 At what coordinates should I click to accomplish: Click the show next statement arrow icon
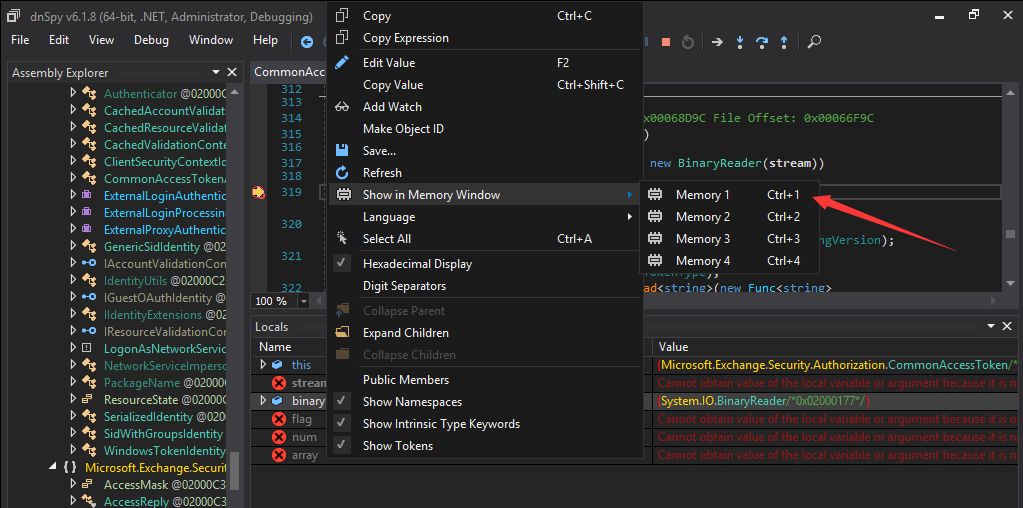718,42
